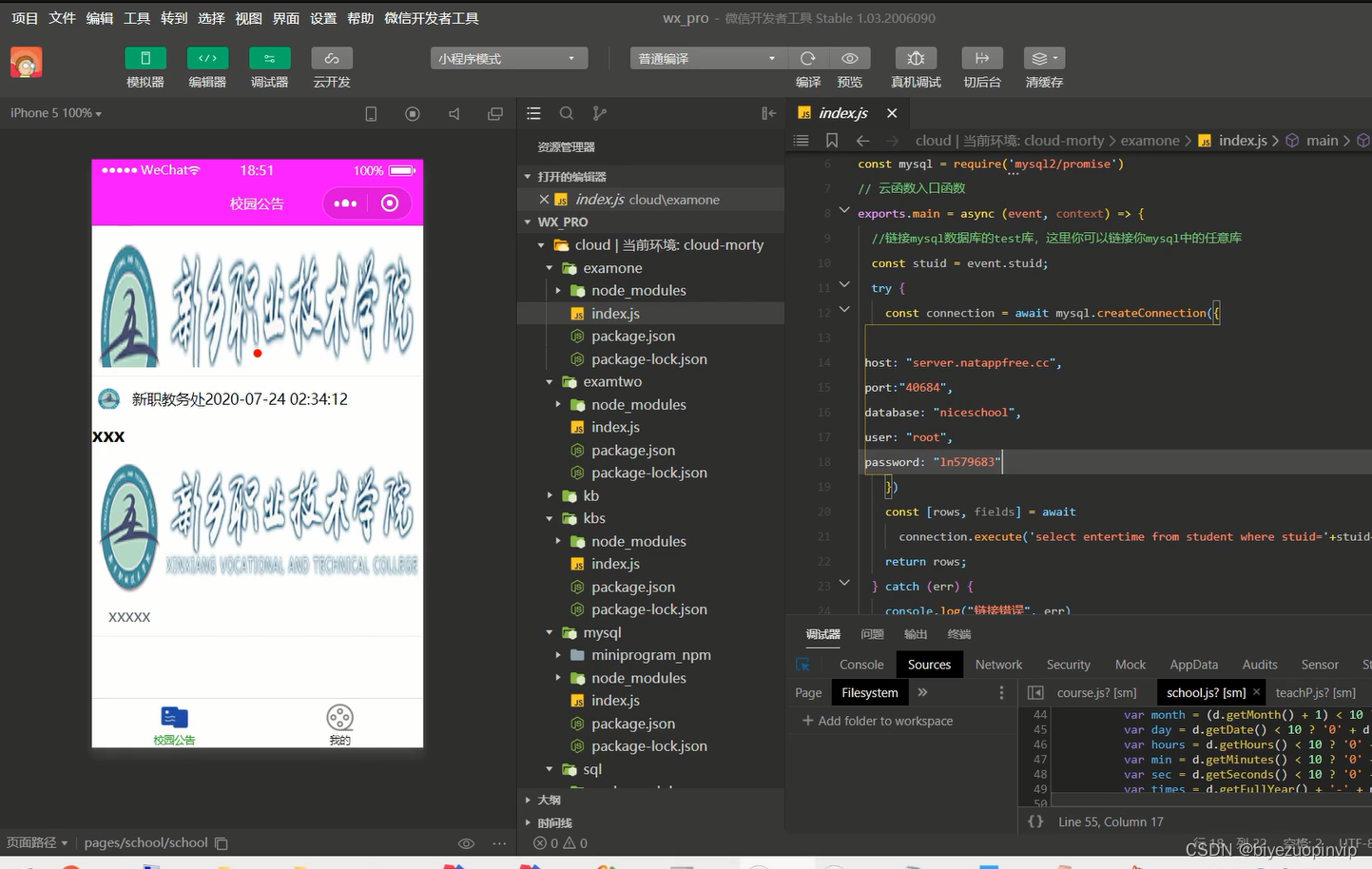Open the 工具 menu
The image size is (1372, 869).
click(x=137, y=18)
